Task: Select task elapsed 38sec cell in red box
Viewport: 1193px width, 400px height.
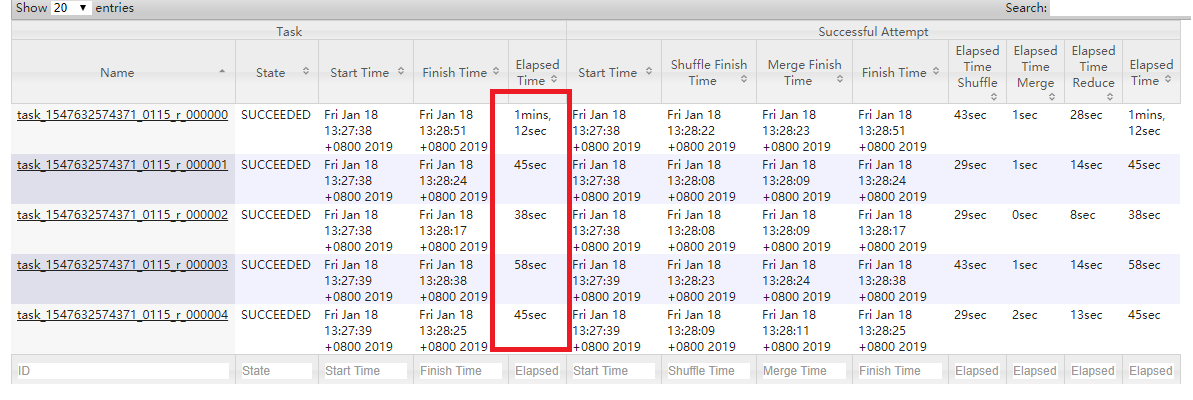Action: click(530, 215)
